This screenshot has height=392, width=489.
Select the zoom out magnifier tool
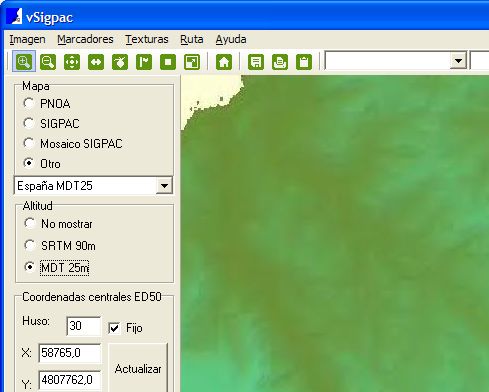point(48,62)
